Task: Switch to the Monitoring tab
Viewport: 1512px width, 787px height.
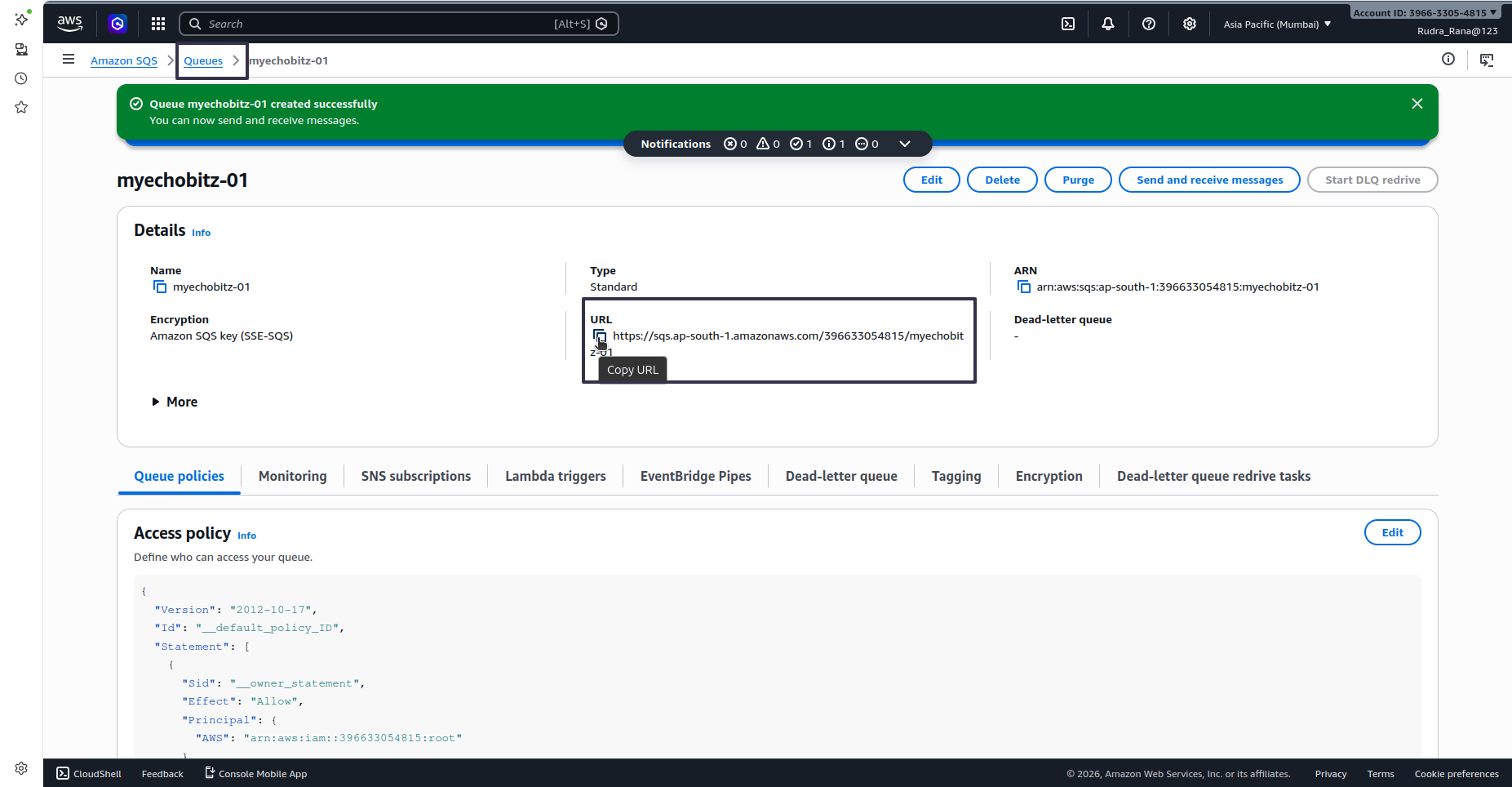Action: coord(292,476)
